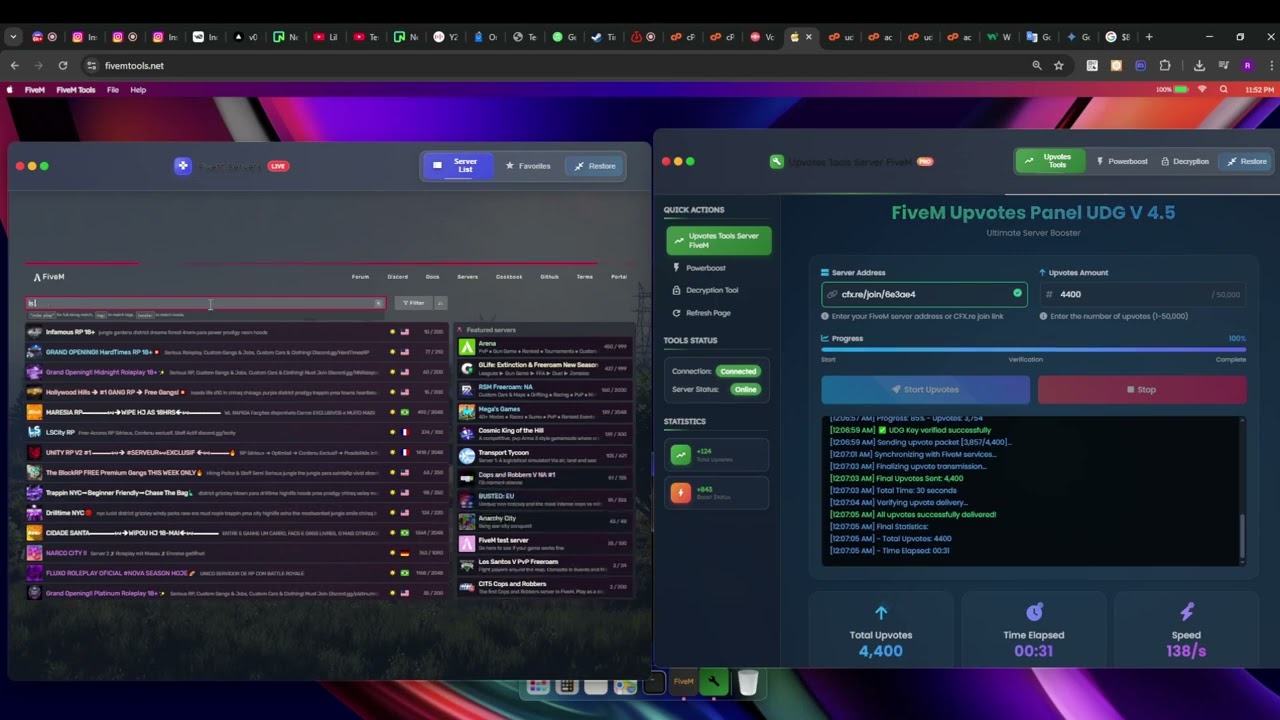
Task: Open the browser downloads icon
Action: coord(1199,65)
